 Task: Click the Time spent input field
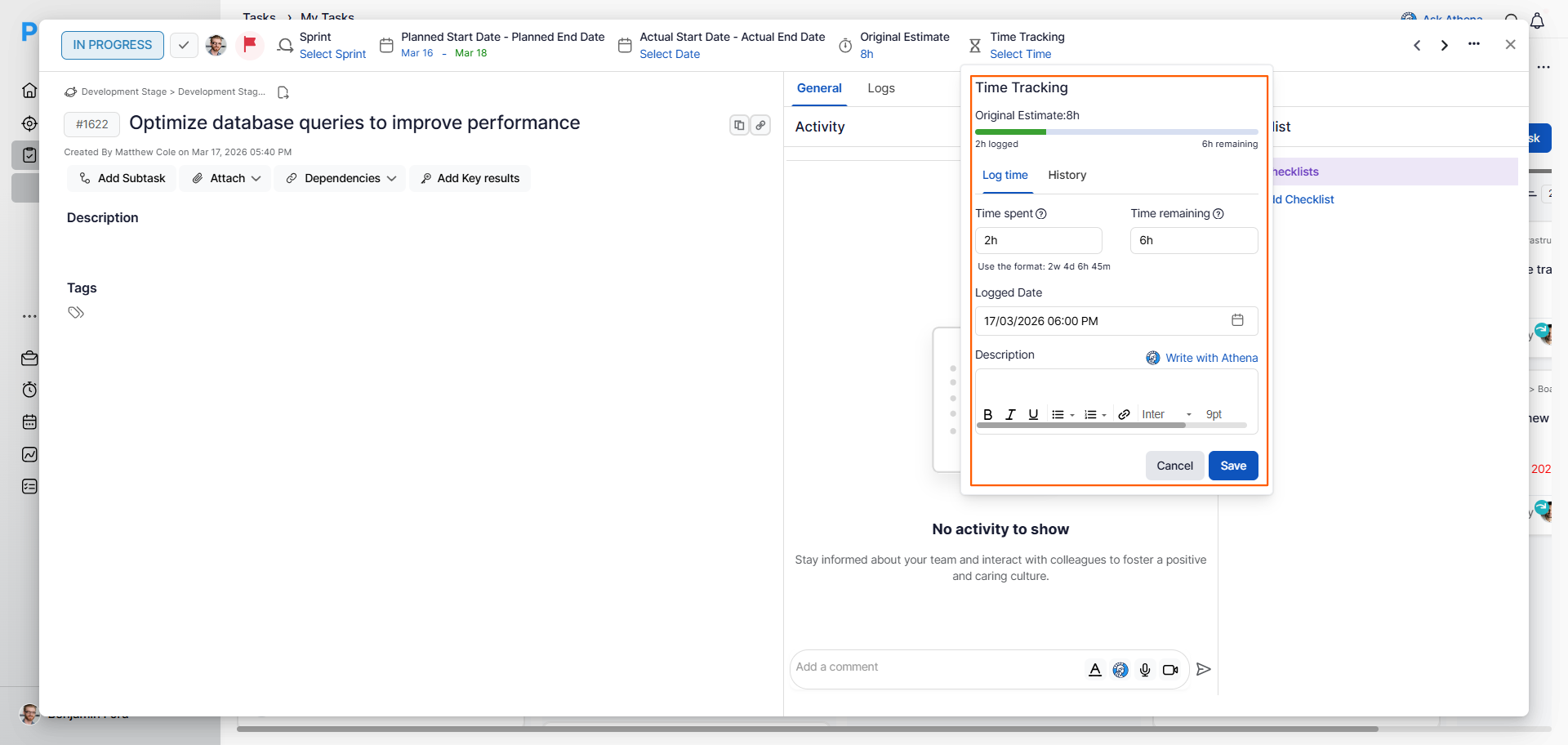[x=1038, y=240]
